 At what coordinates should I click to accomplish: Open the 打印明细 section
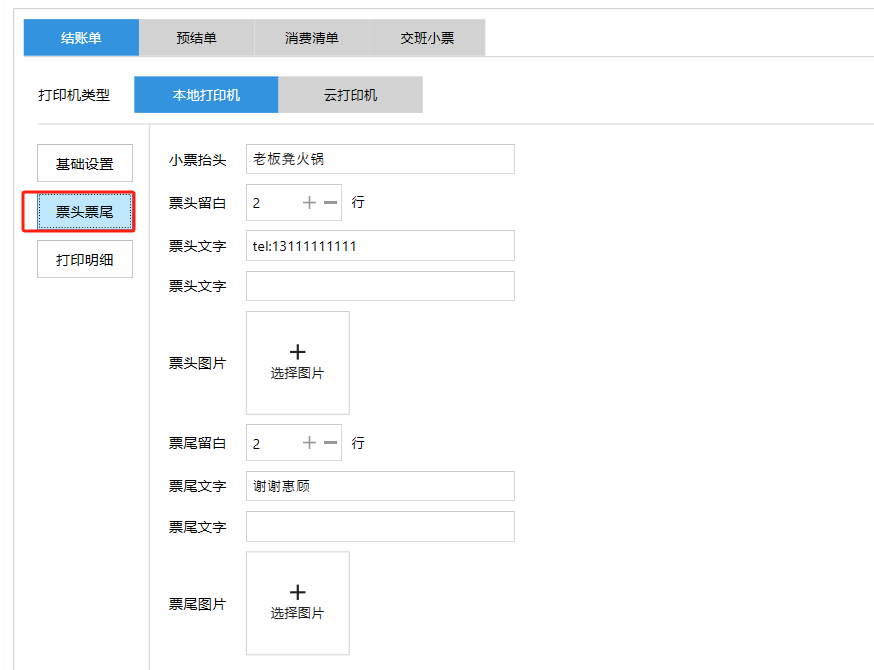85,260
